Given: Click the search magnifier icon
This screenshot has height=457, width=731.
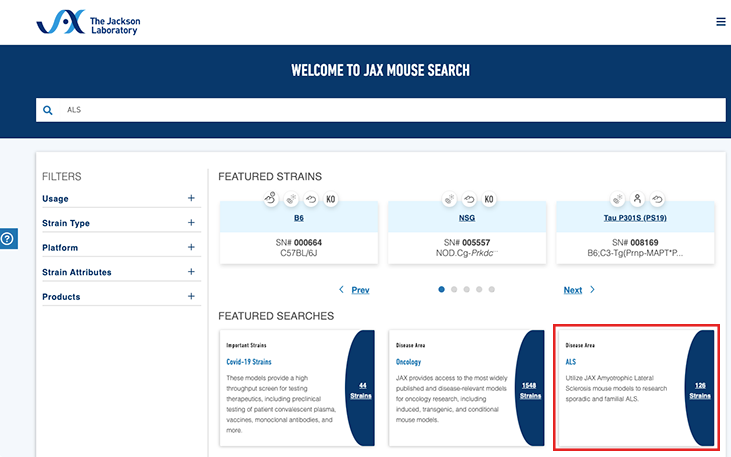Looking at the screenshot, I should pos(48,111).
